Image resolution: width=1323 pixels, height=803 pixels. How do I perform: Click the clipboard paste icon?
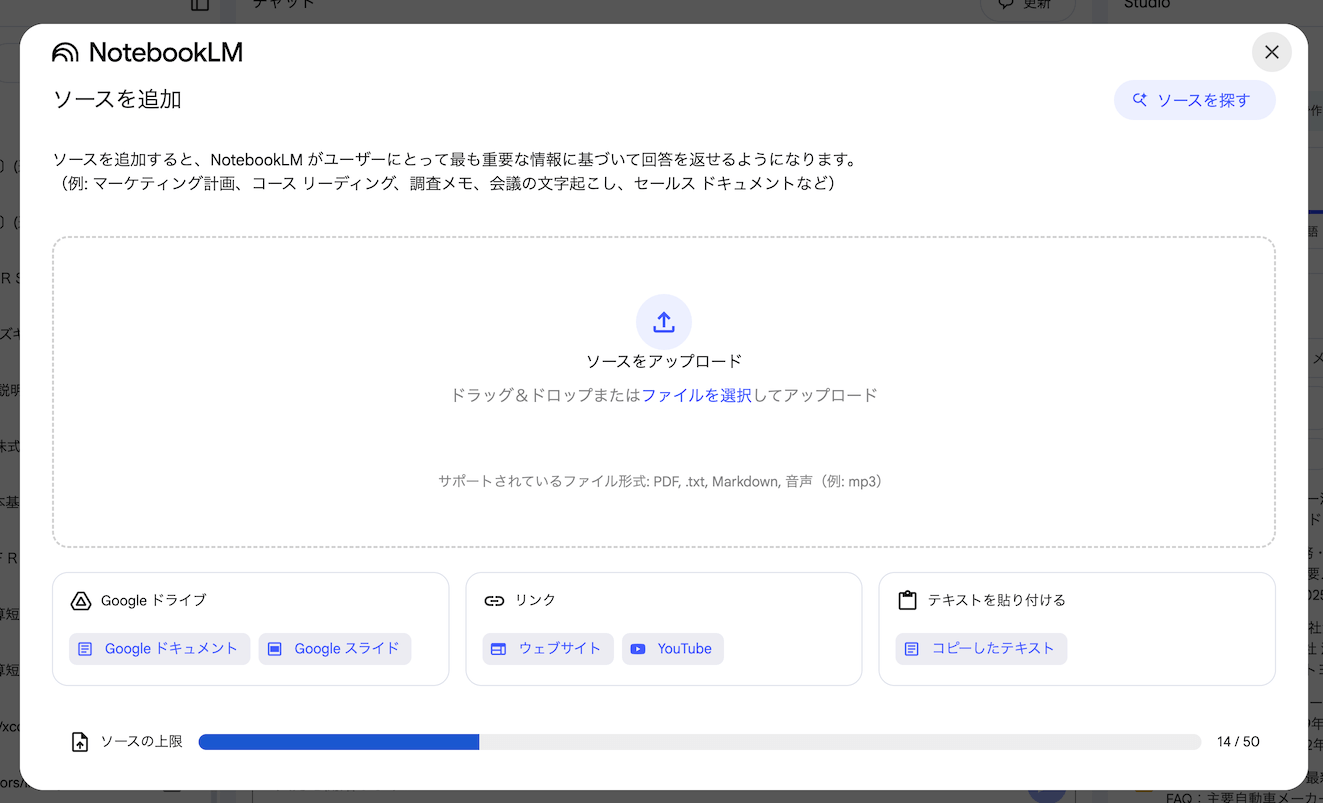[907, 601]
